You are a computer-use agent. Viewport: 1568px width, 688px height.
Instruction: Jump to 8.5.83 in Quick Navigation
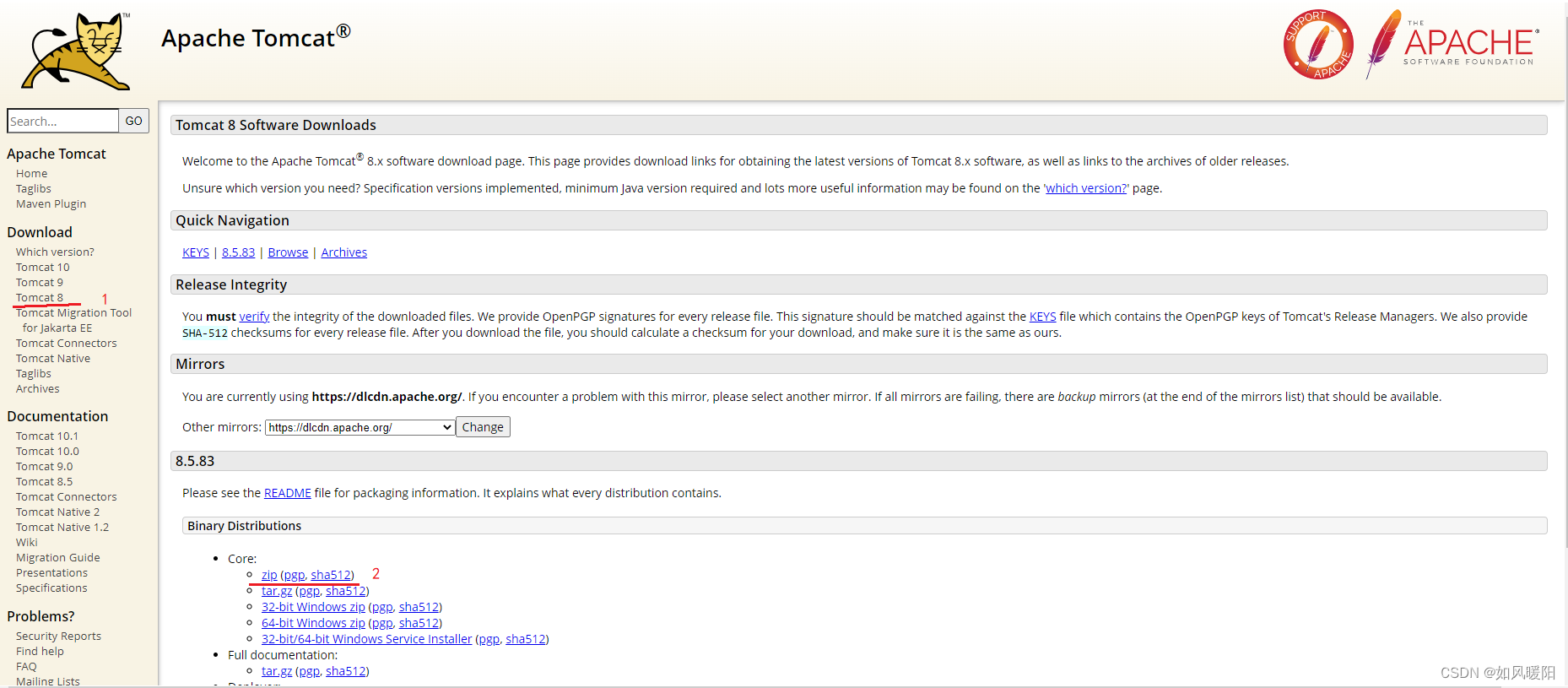tap(238, 252)
